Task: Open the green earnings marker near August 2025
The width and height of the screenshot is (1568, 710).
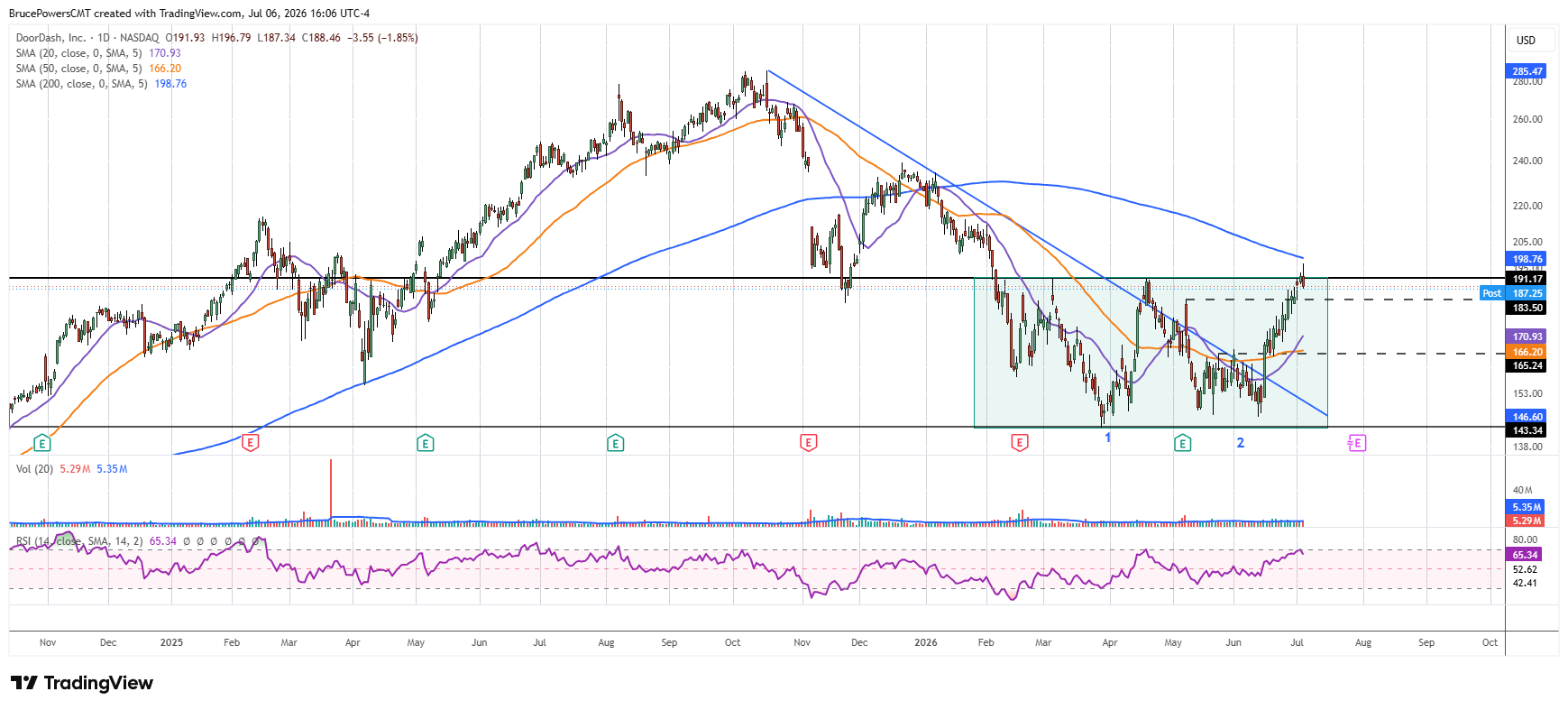Action: click(616, 443)
